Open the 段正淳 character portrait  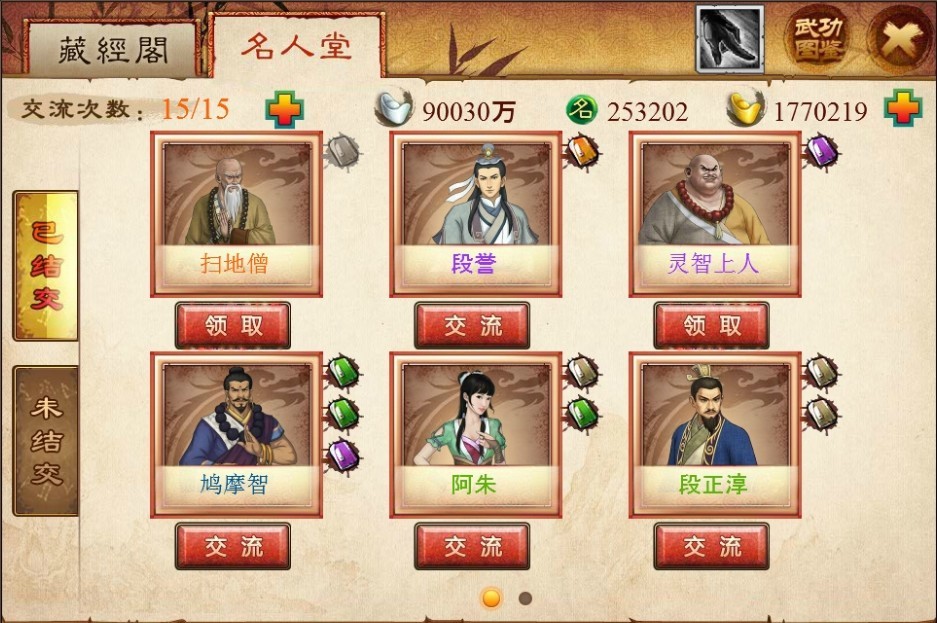(x=715, y=435)
